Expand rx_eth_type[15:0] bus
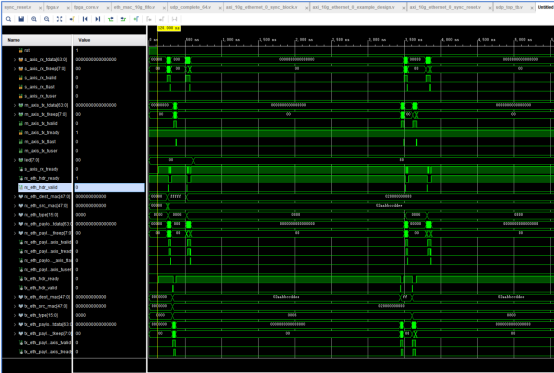Viewport: 554px width, 373px height. coord(15,215)
